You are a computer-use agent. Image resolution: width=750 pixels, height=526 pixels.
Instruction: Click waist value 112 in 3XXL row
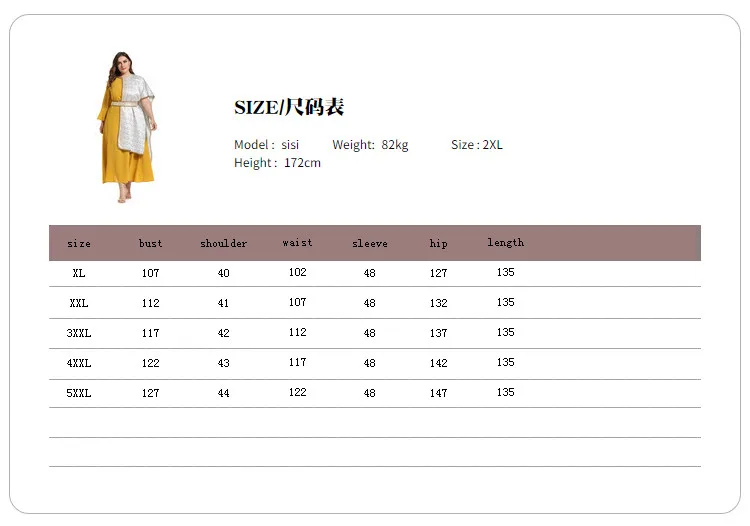coord(298,332)
